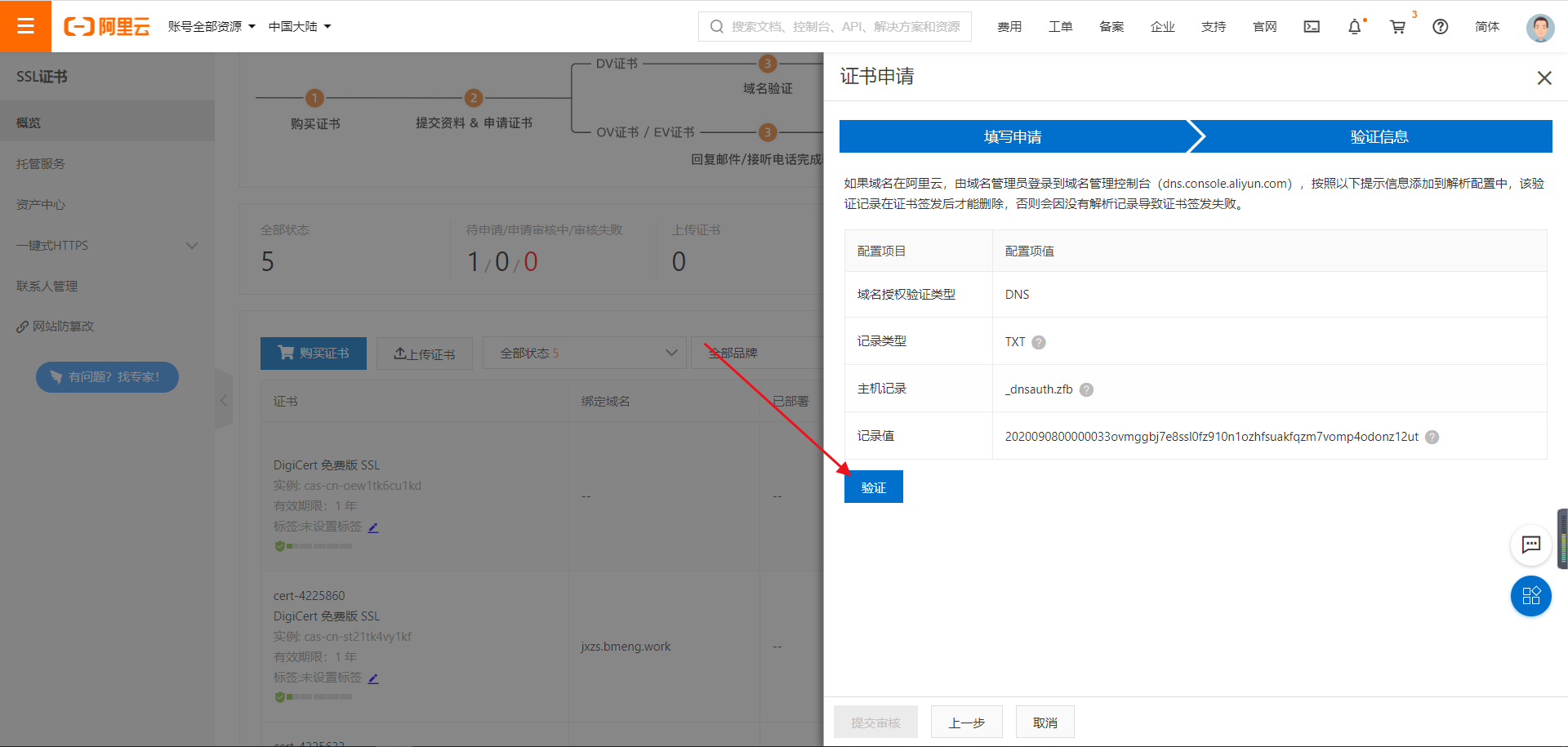
Task: Expand the 中国大陆 region dropdown
Action: (x=300, y=27)
